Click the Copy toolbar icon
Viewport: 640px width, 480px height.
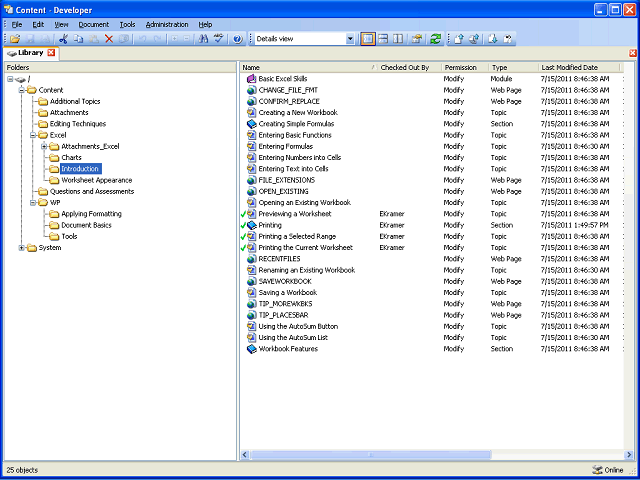tap(78, 39)
